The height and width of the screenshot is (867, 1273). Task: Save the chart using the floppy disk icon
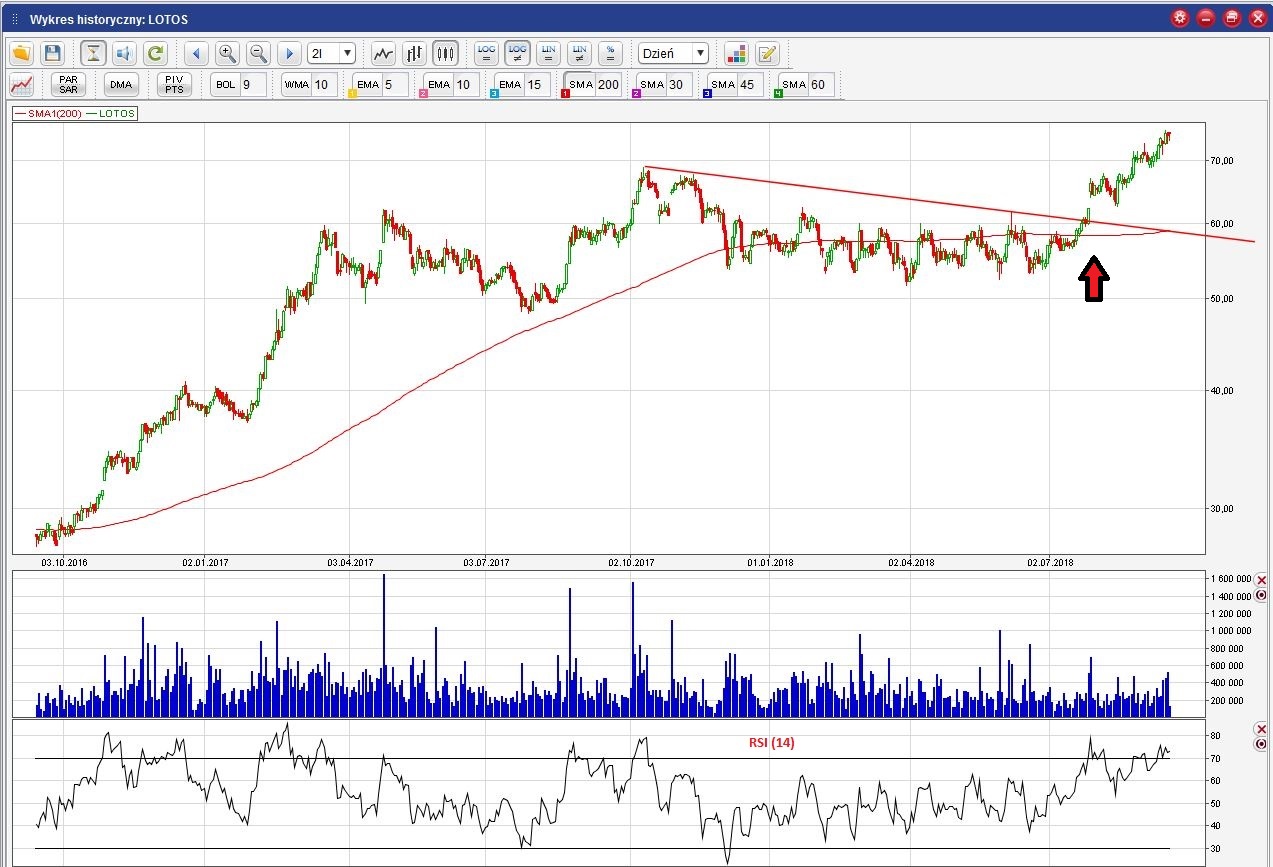point(52,53)
